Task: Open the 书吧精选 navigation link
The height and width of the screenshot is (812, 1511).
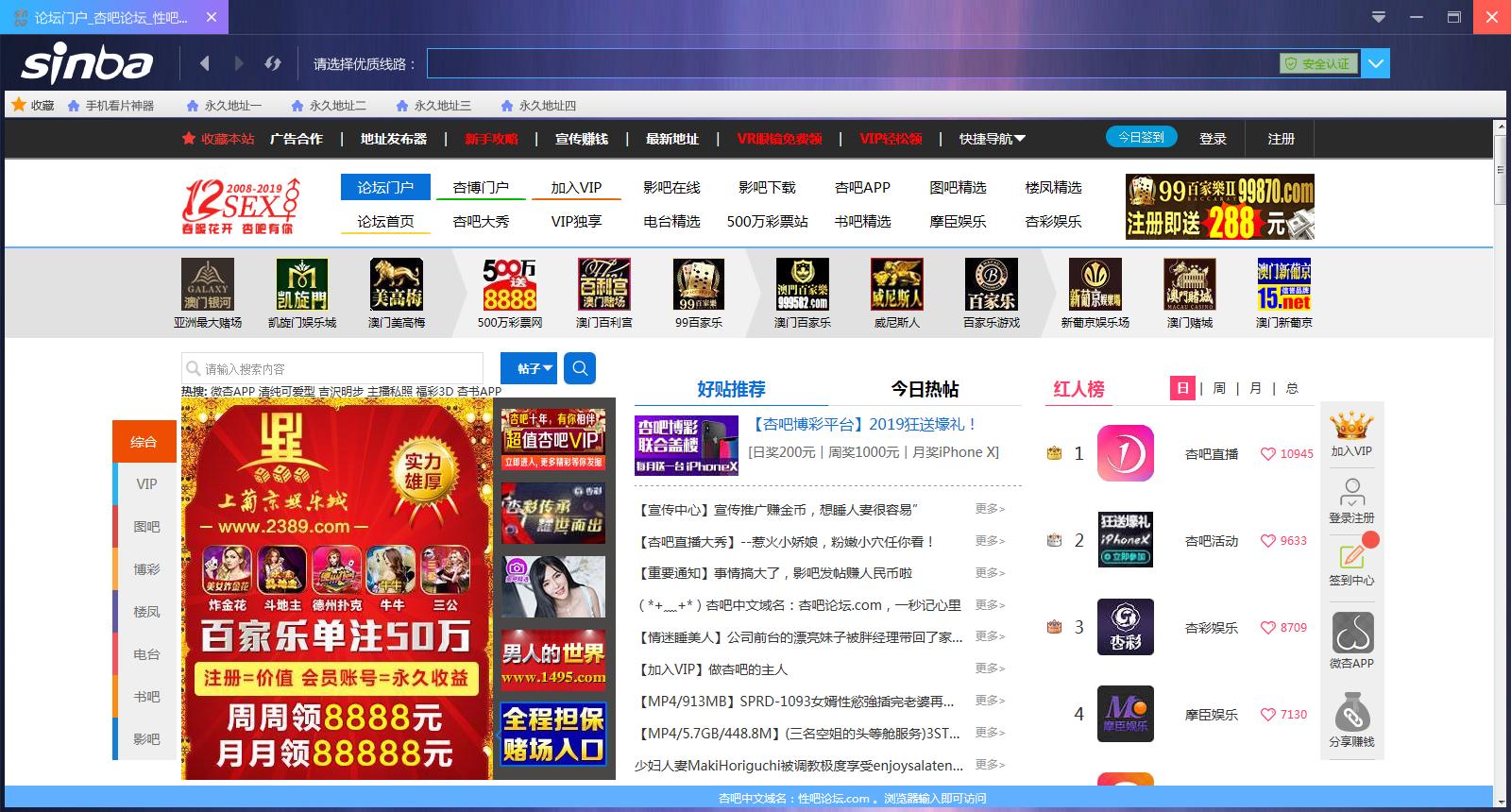Action: (862, 221)
